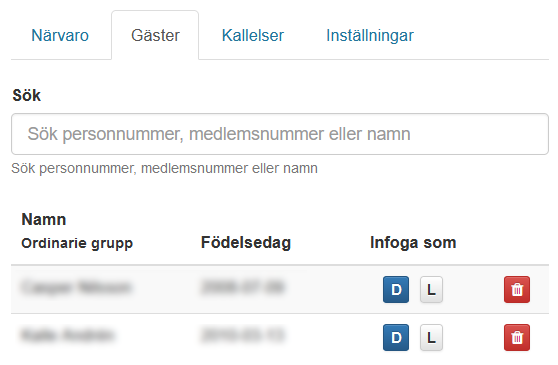Click the first guest's blurred birthday

[x=242, y=287]
